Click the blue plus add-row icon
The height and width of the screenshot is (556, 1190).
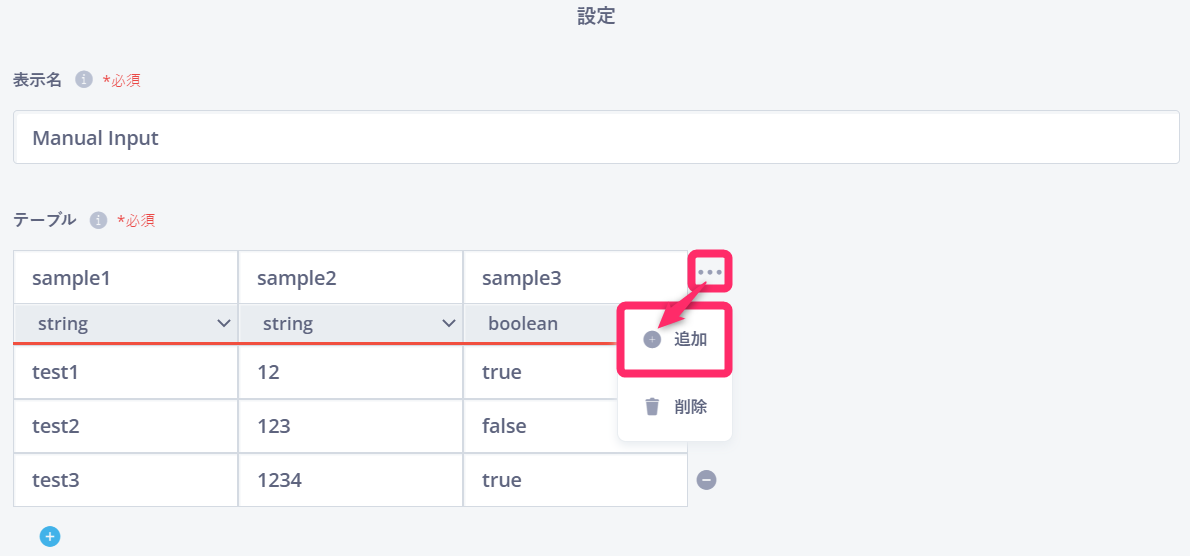[x=50, y=537]
